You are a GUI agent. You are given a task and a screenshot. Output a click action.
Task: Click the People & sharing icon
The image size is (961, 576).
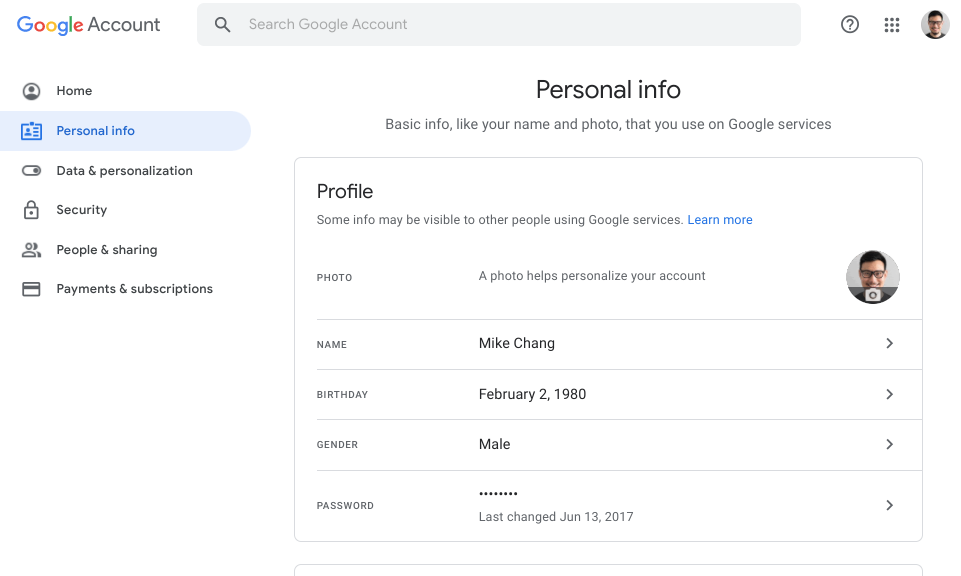point(31,249)
